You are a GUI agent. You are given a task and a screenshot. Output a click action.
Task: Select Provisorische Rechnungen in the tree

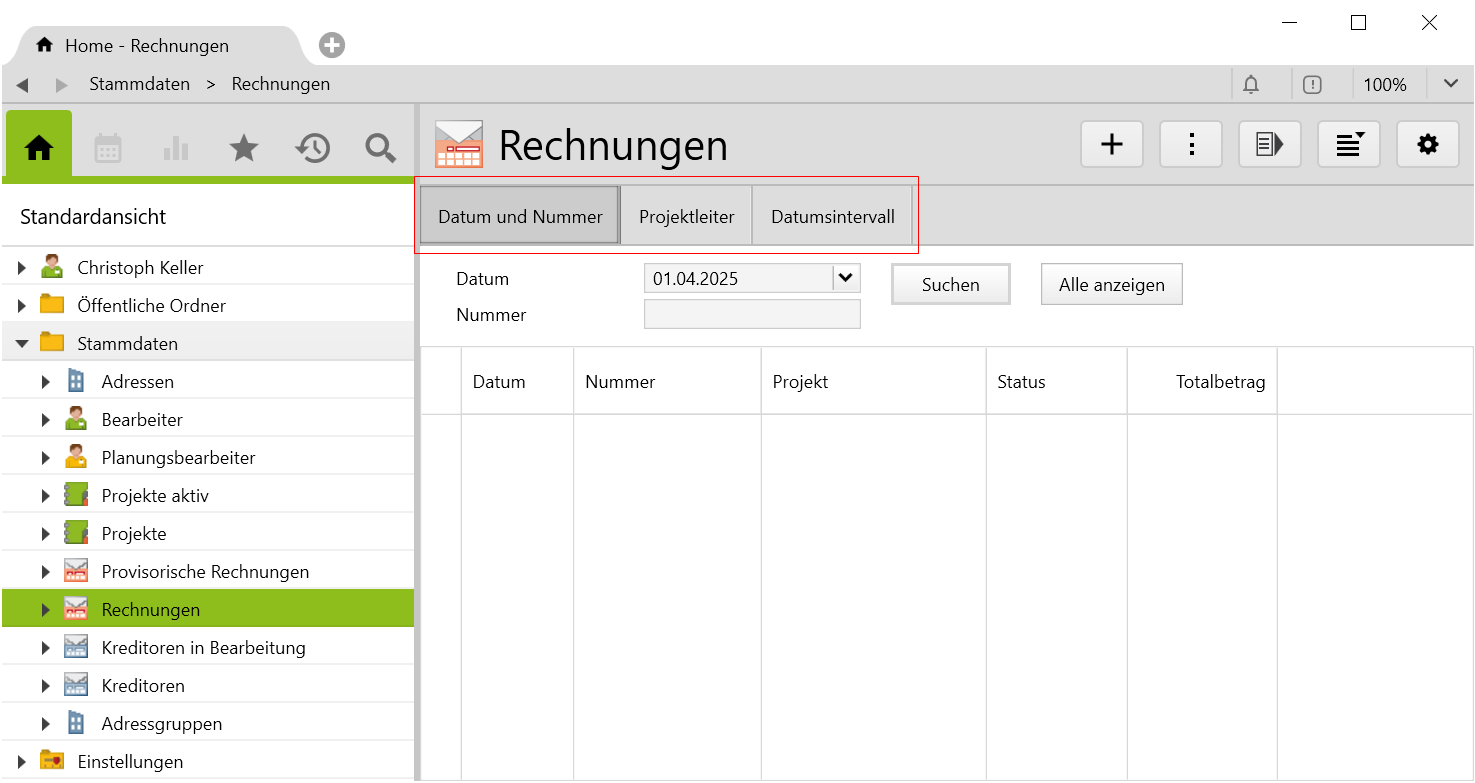[x=205, y=572]
